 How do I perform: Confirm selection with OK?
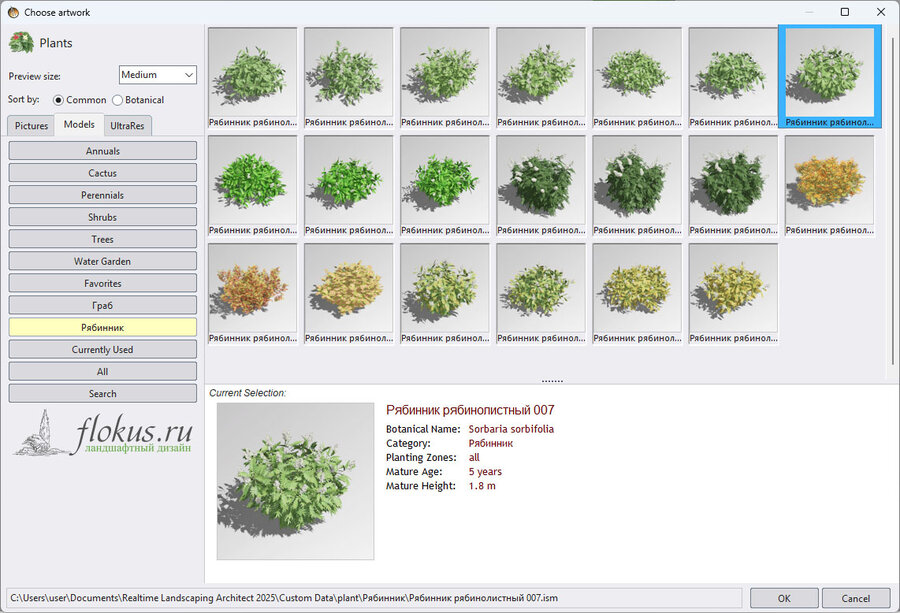click(784, 598)
